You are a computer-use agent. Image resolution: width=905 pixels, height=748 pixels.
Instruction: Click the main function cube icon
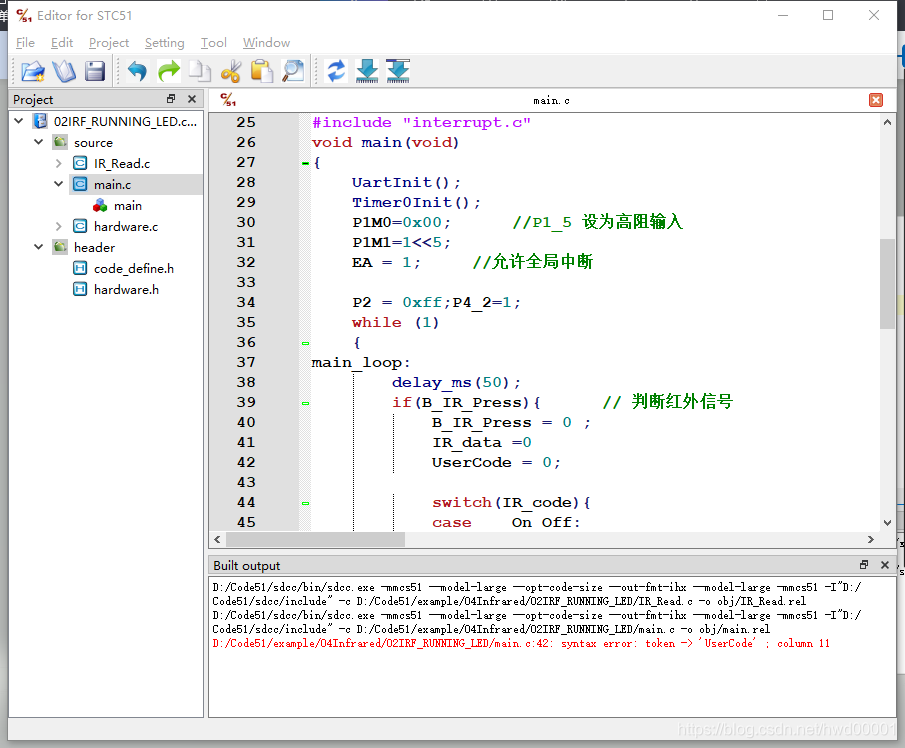tap(100, 205)
